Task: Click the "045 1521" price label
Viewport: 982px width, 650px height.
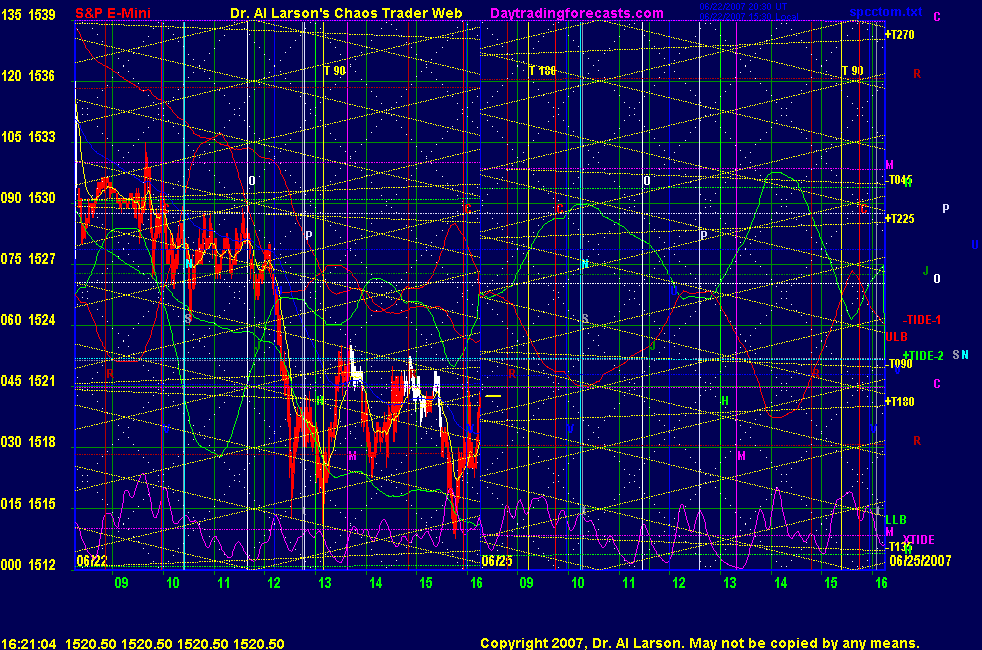Action: [x=28, y=381]
